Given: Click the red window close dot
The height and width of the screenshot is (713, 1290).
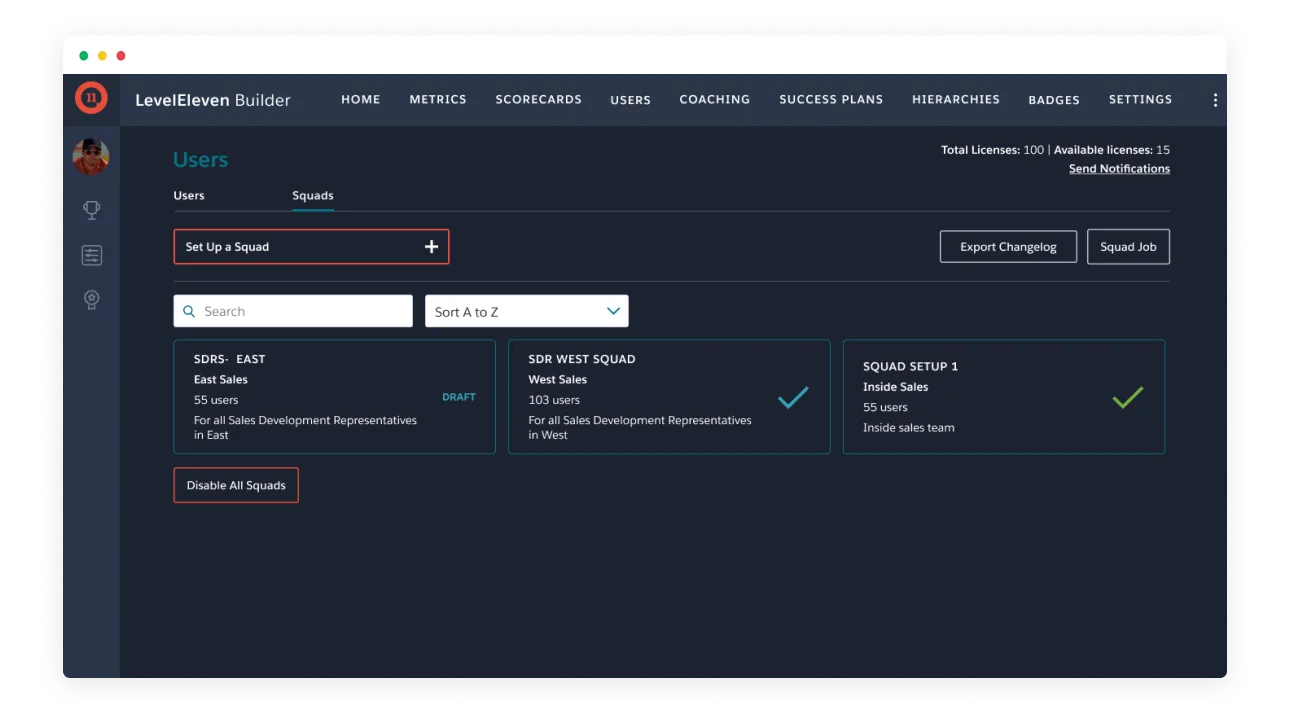Looking at the screenshot, I should click(x=121, y=56).
